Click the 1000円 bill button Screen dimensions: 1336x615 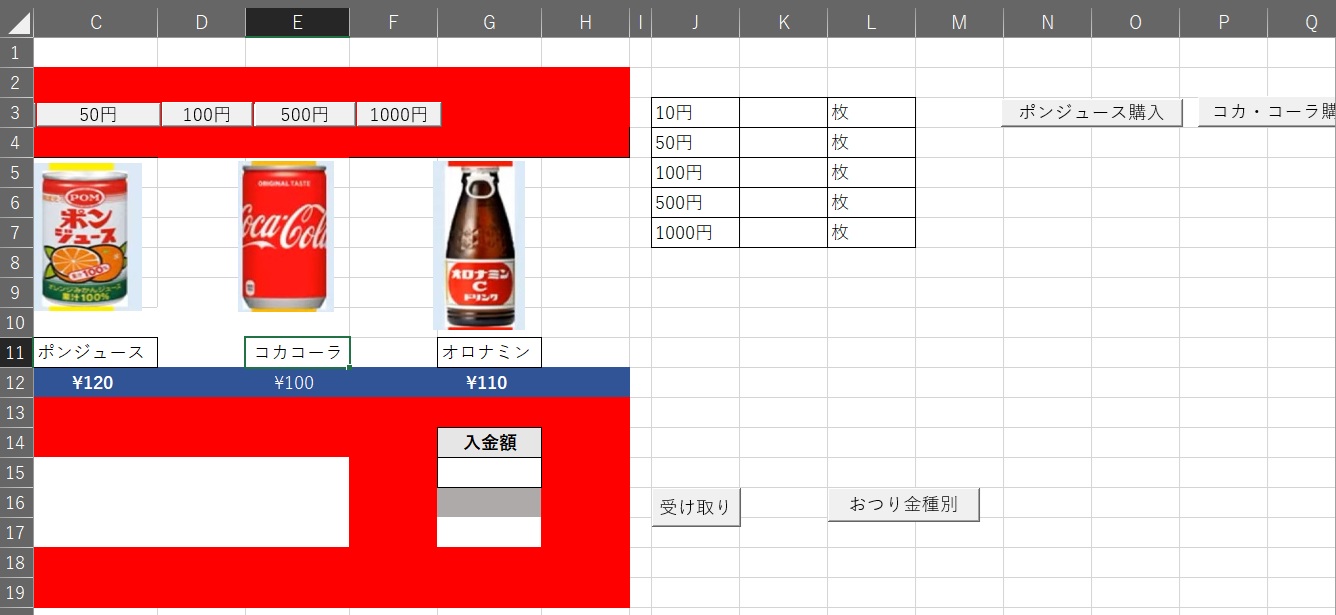tap(398, 115)
